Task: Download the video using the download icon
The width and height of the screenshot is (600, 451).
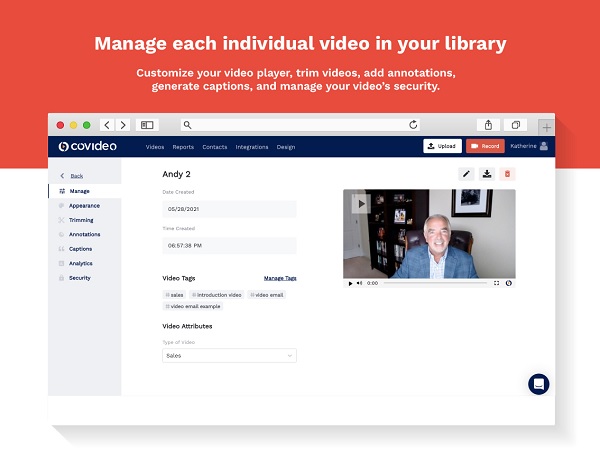Action: (487, 174)
